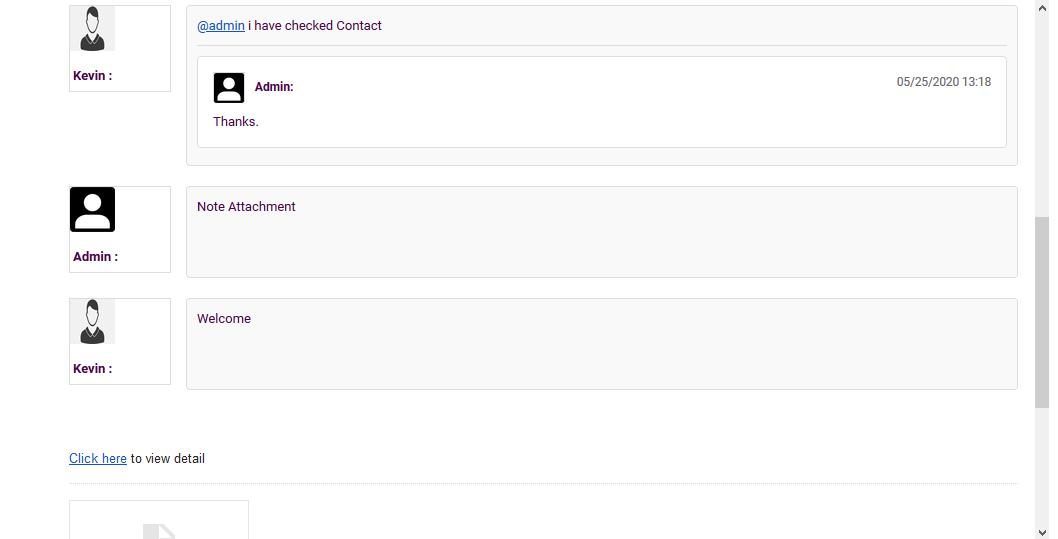Select the Admin: name in the Thanks reply

click(x=274, y=86)
